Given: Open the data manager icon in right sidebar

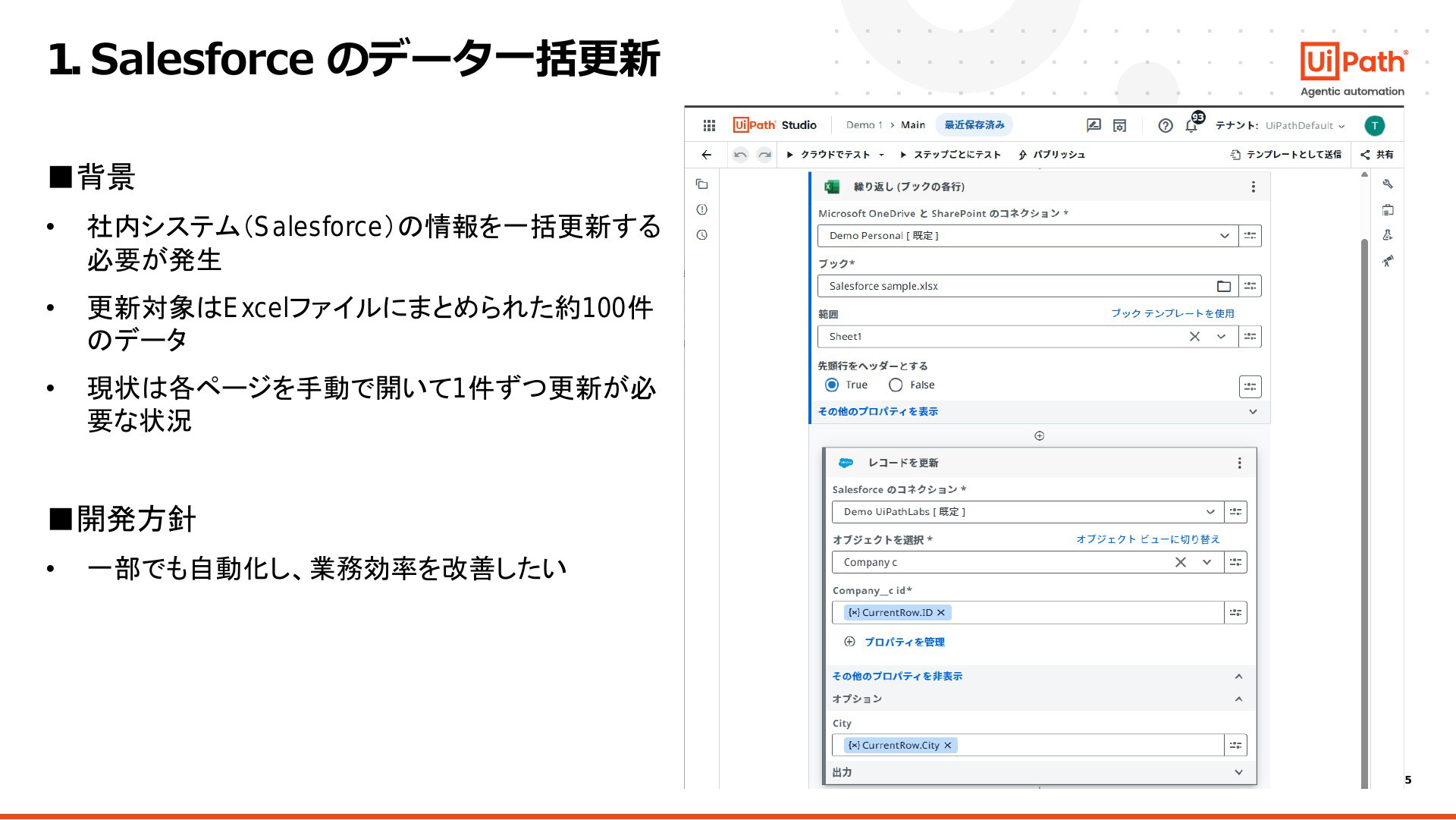Looking at the screenshot, I should click(1388, 210).
